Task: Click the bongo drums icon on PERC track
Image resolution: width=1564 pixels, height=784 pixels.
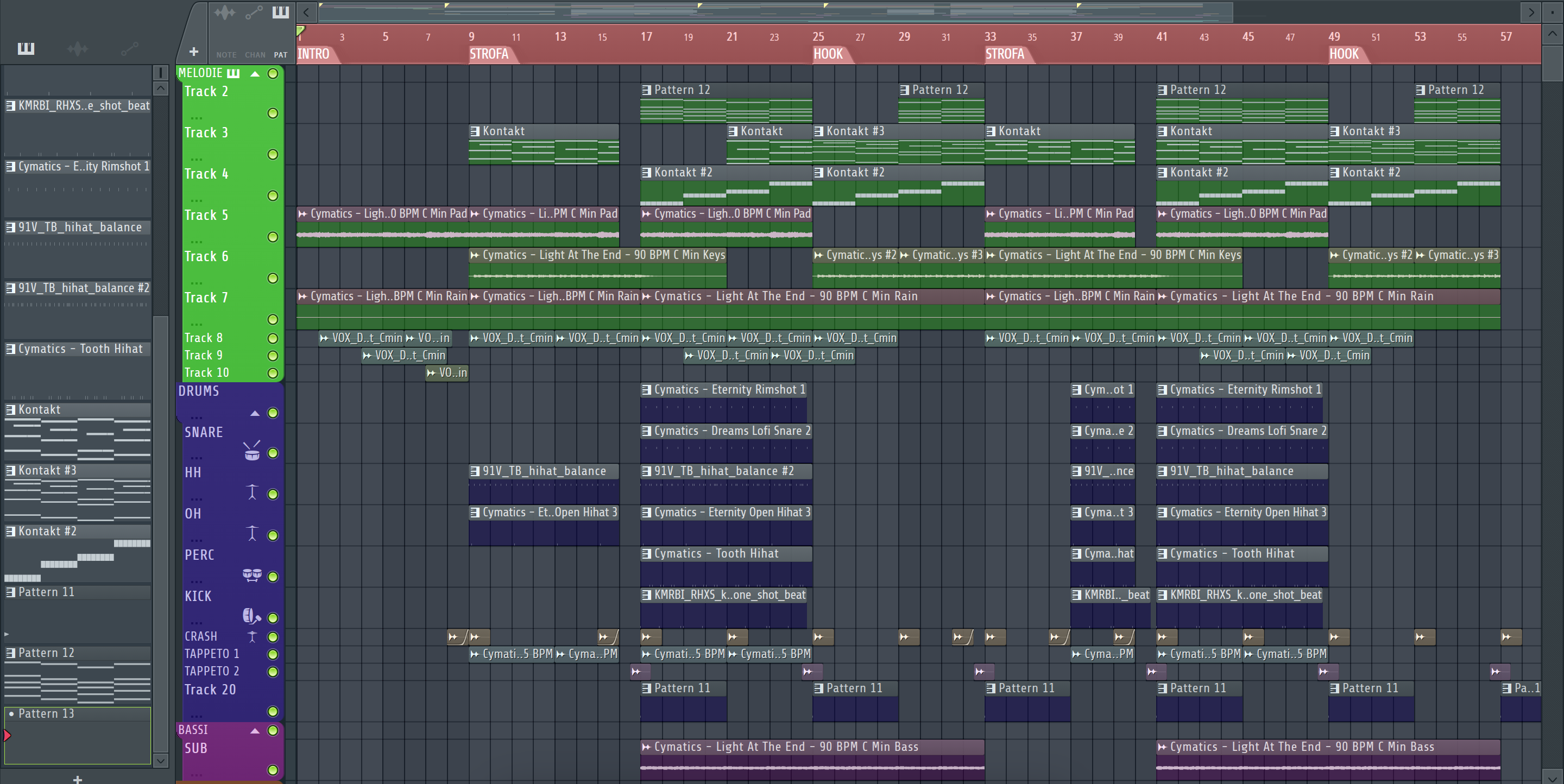Action: (x=252, y=574)
